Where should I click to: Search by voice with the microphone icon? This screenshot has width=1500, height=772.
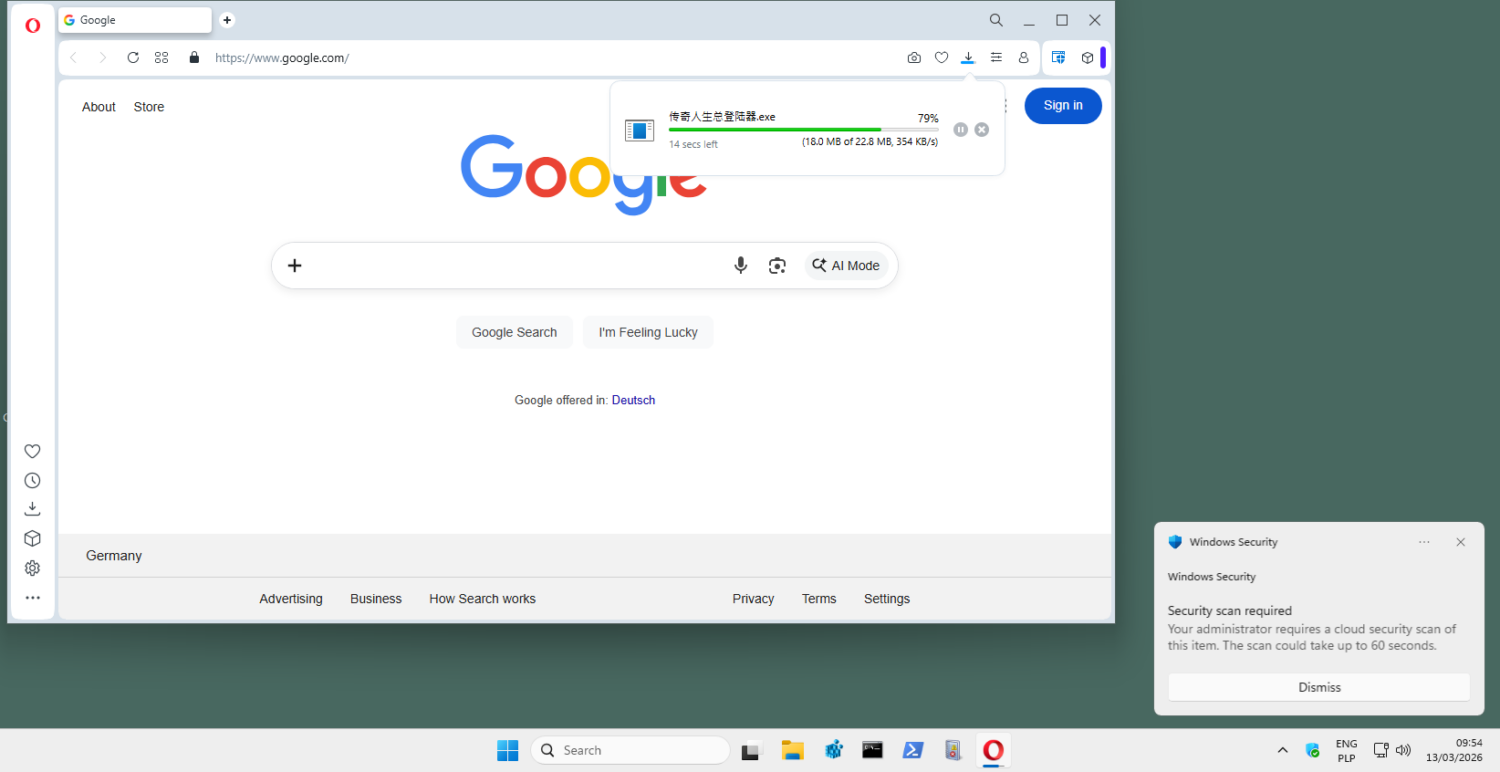(740, 265)
